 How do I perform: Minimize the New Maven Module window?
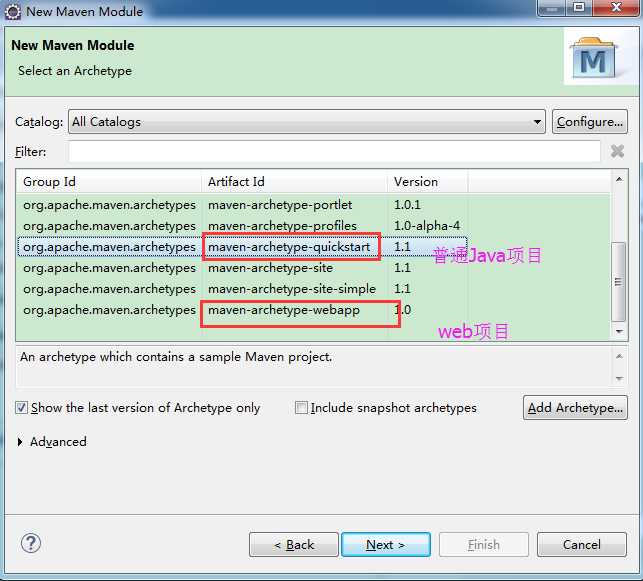[x=552, y=7]
